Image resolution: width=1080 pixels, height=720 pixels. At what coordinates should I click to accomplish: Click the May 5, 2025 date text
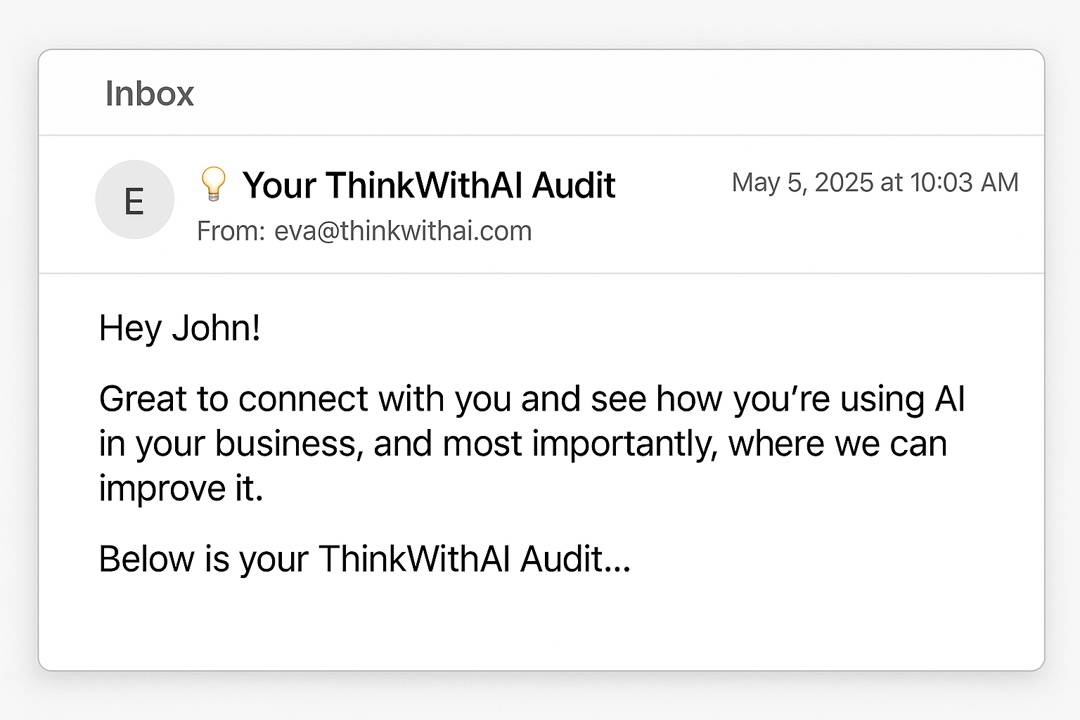(803, 183)
